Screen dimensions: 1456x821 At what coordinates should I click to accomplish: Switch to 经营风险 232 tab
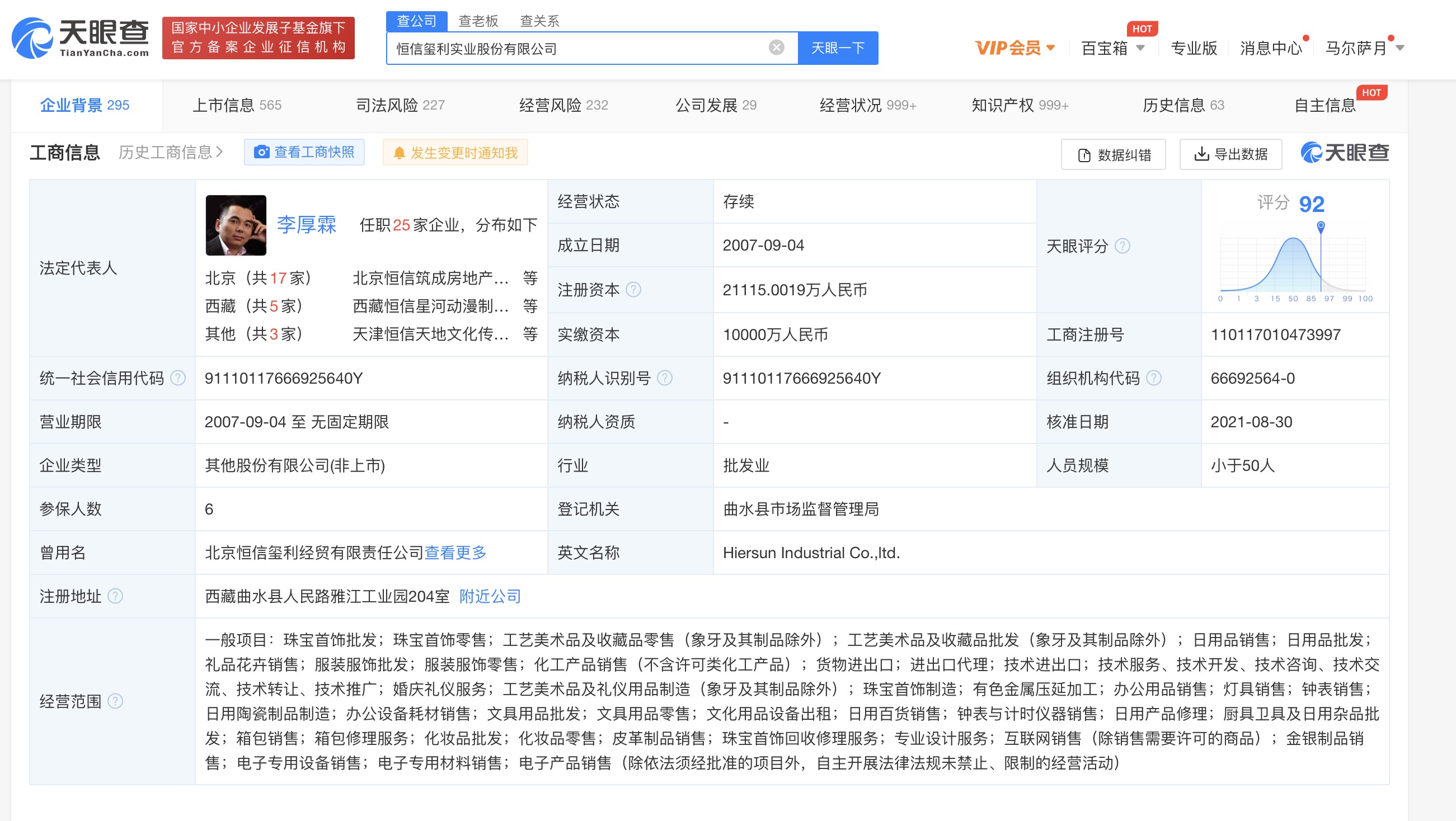(563, 105)
